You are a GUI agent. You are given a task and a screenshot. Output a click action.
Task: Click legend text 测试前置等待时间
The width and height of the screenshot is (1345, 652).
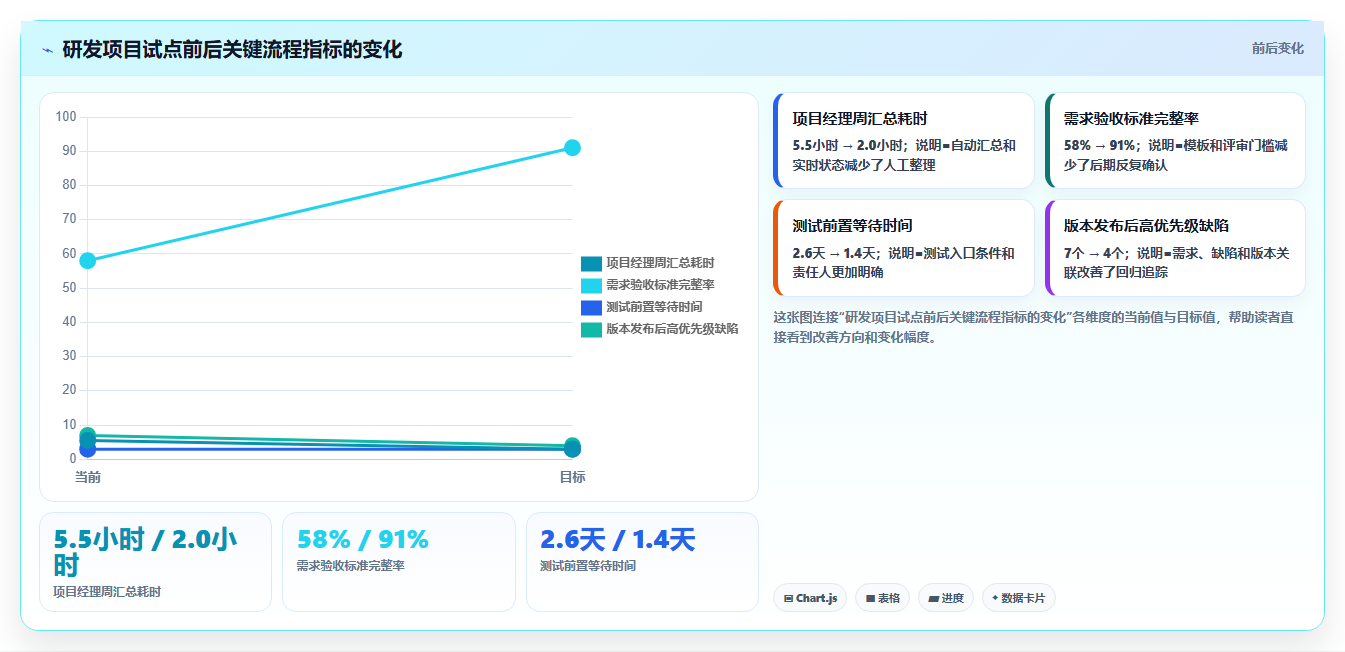654,307
